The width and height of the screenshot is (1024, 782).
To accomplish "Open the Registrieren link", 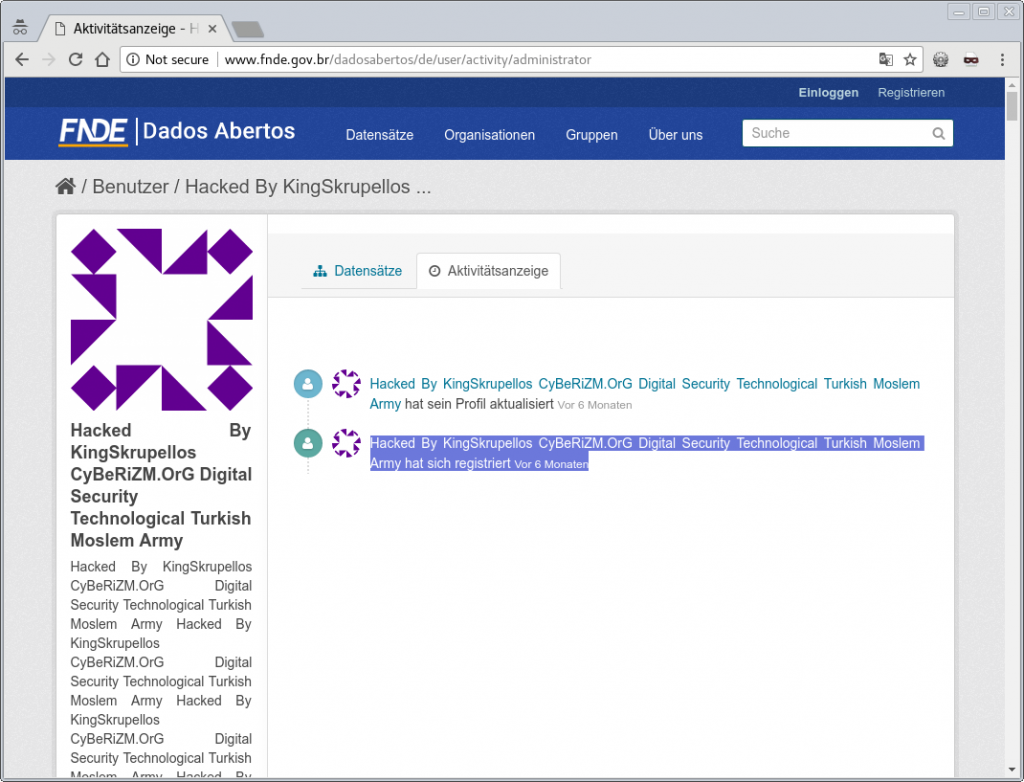I will [911, 93].
